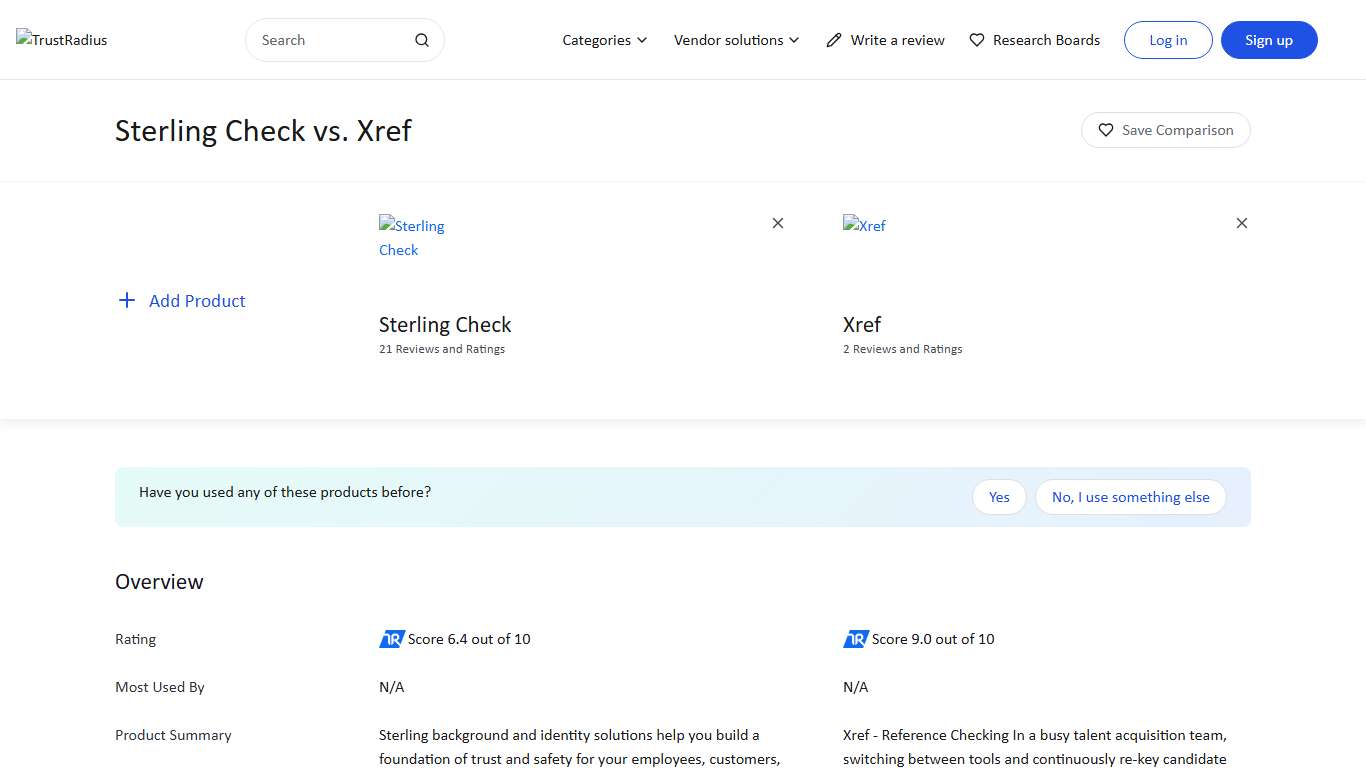Answer Yes to having used these products
Viewport: 1366px width, 768px height.
coord(999,497)
